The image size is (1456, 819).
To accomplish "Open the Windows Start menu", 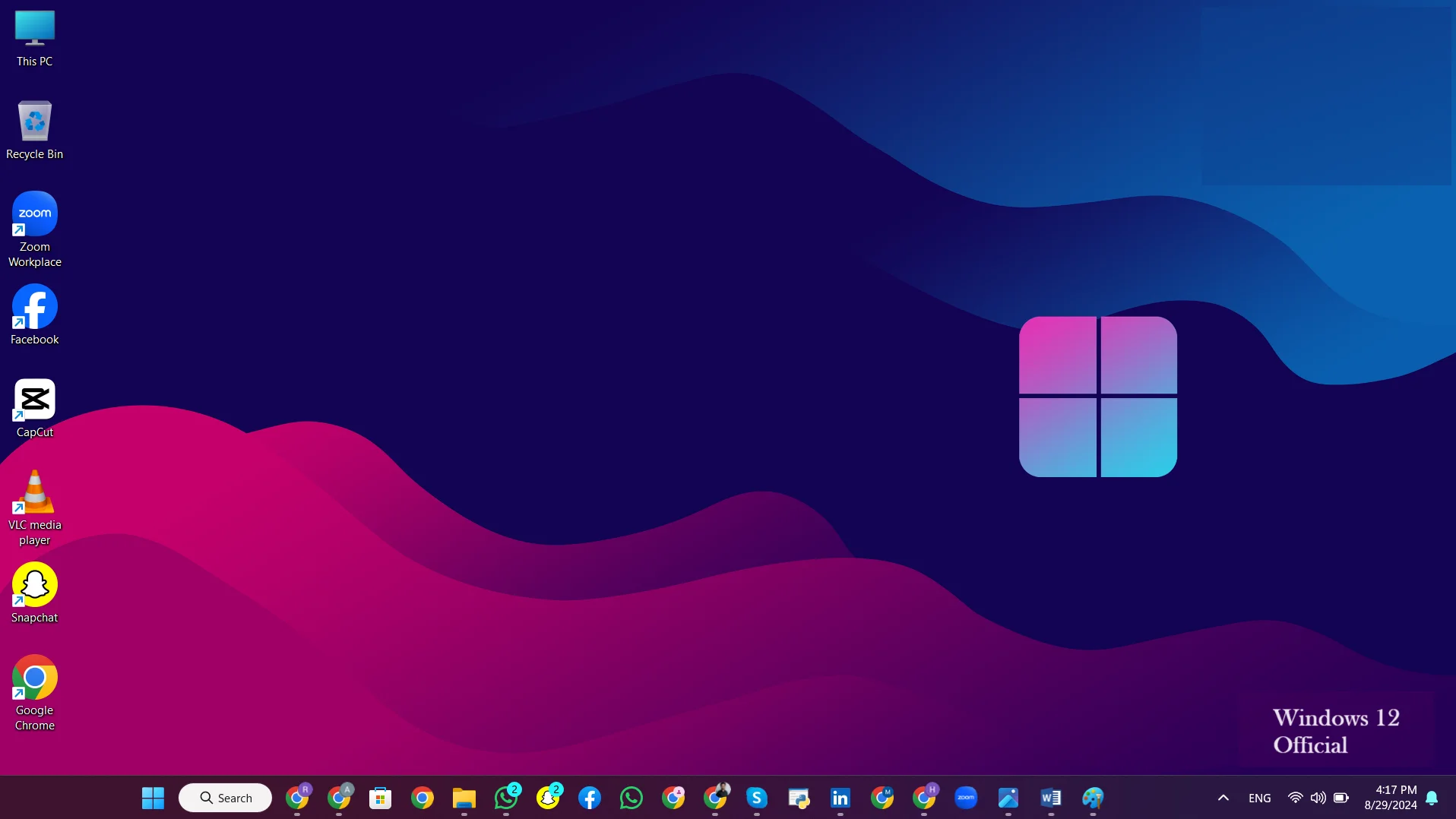I will [153, 798].
